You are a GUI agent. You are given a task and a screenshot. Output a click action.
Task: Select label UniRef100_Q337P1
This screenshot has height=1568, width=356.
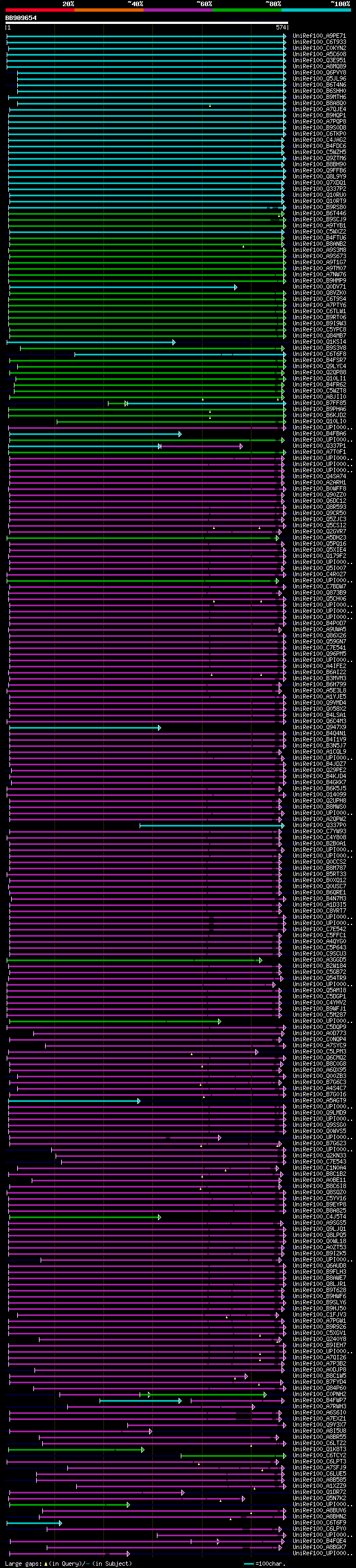319,446
